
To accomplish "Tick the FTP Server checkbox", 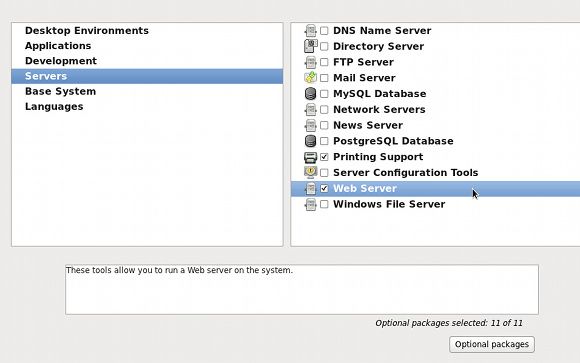I will (324, 62).
